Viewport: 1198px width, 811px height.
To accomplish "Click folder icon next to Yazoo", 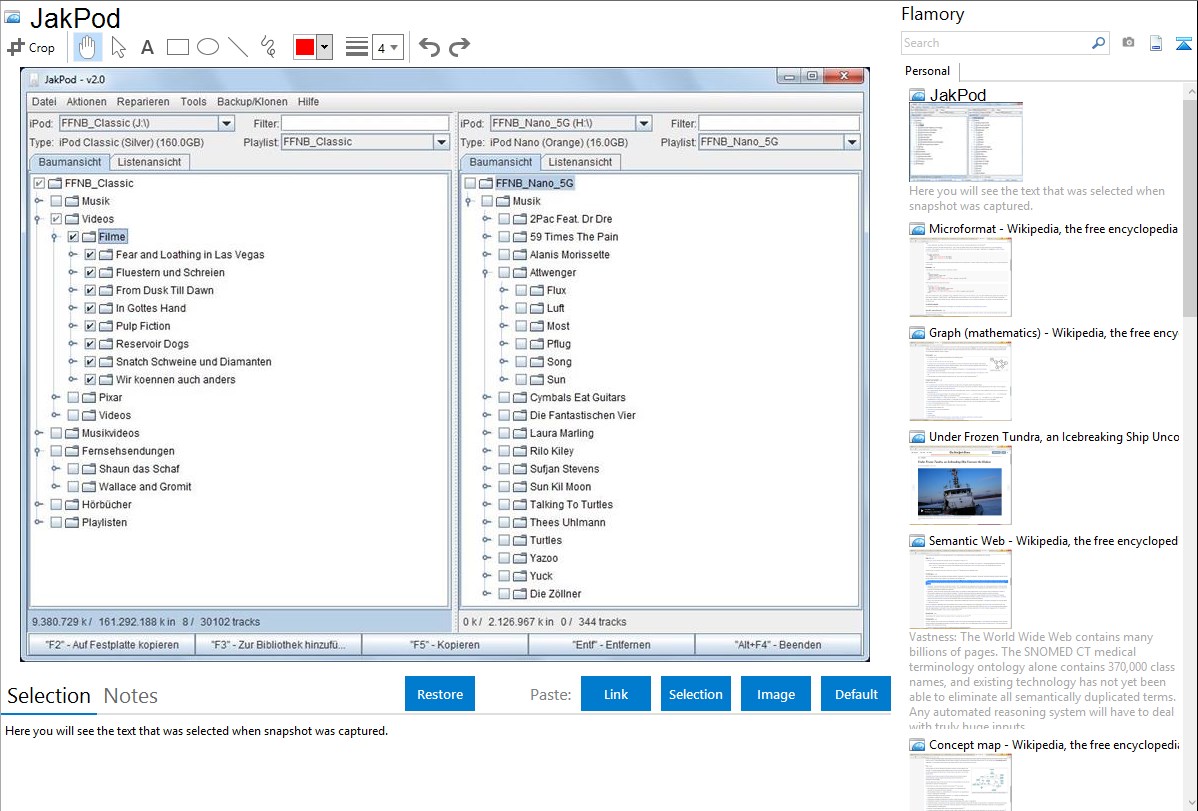I will coord(520,559).
